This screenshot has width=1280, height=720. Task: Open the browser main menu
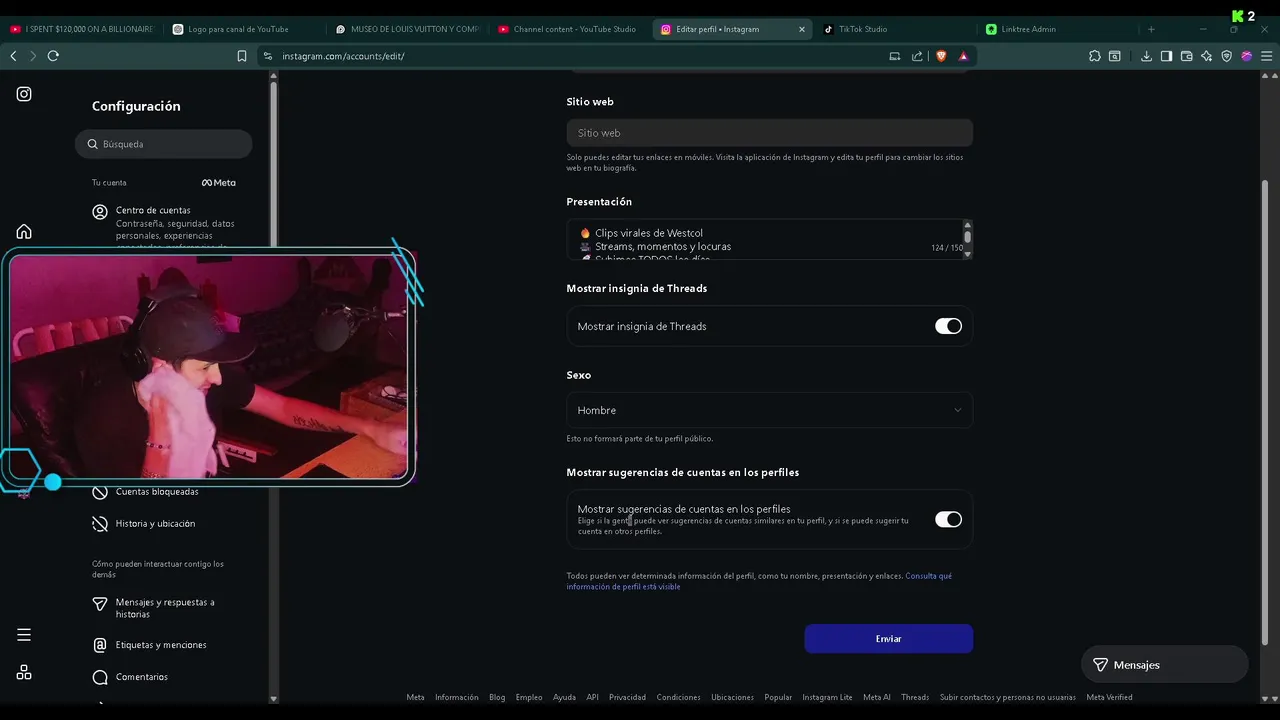(x=1267, y=56)
